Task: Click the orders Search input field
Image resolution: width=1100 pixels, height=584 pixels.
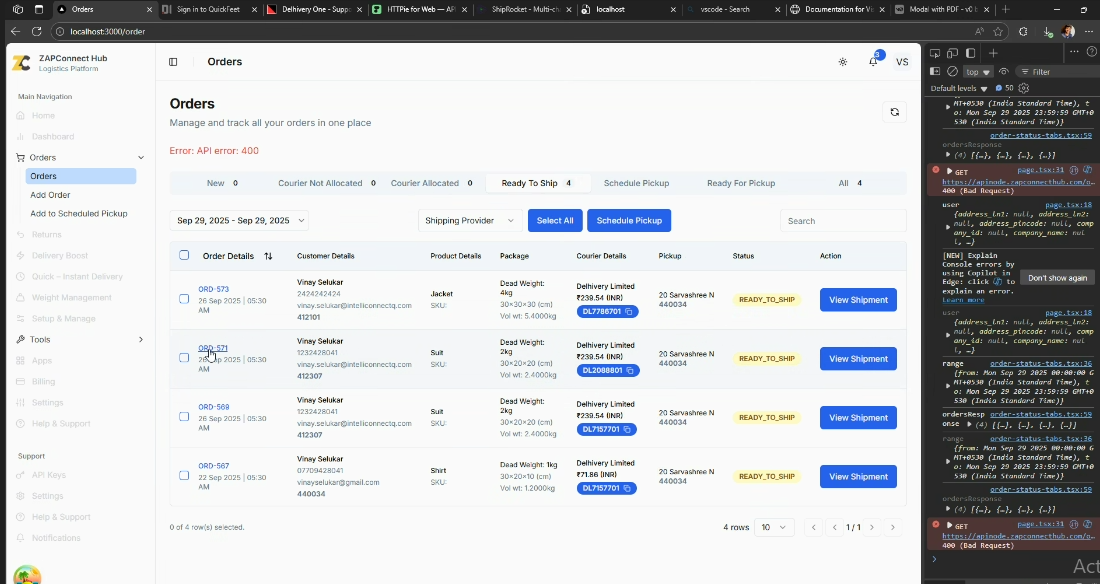Action: coord(842,221)
